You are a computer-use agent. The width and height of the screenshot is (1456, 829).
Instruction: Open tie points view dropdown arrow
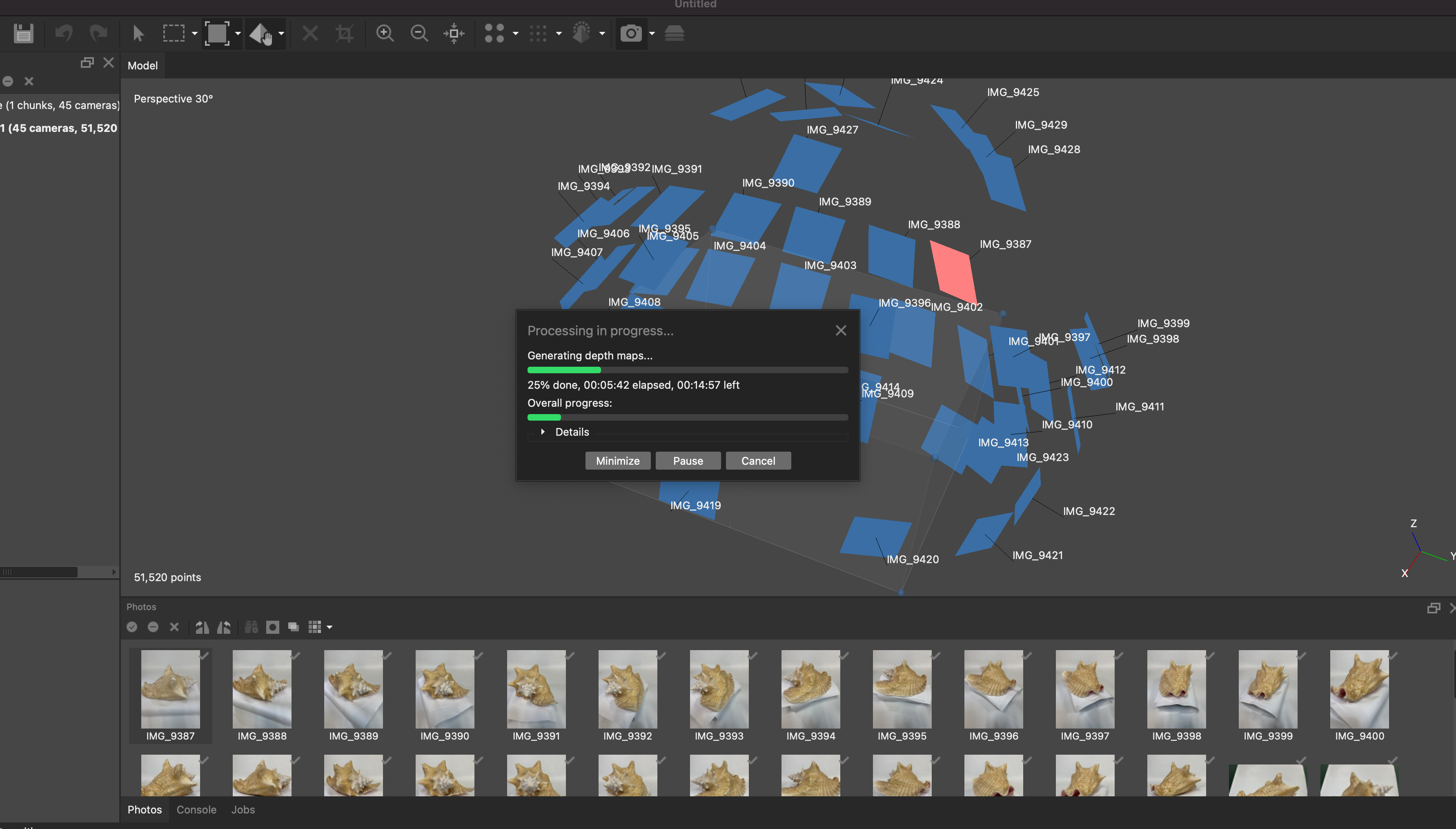(516, 34)
